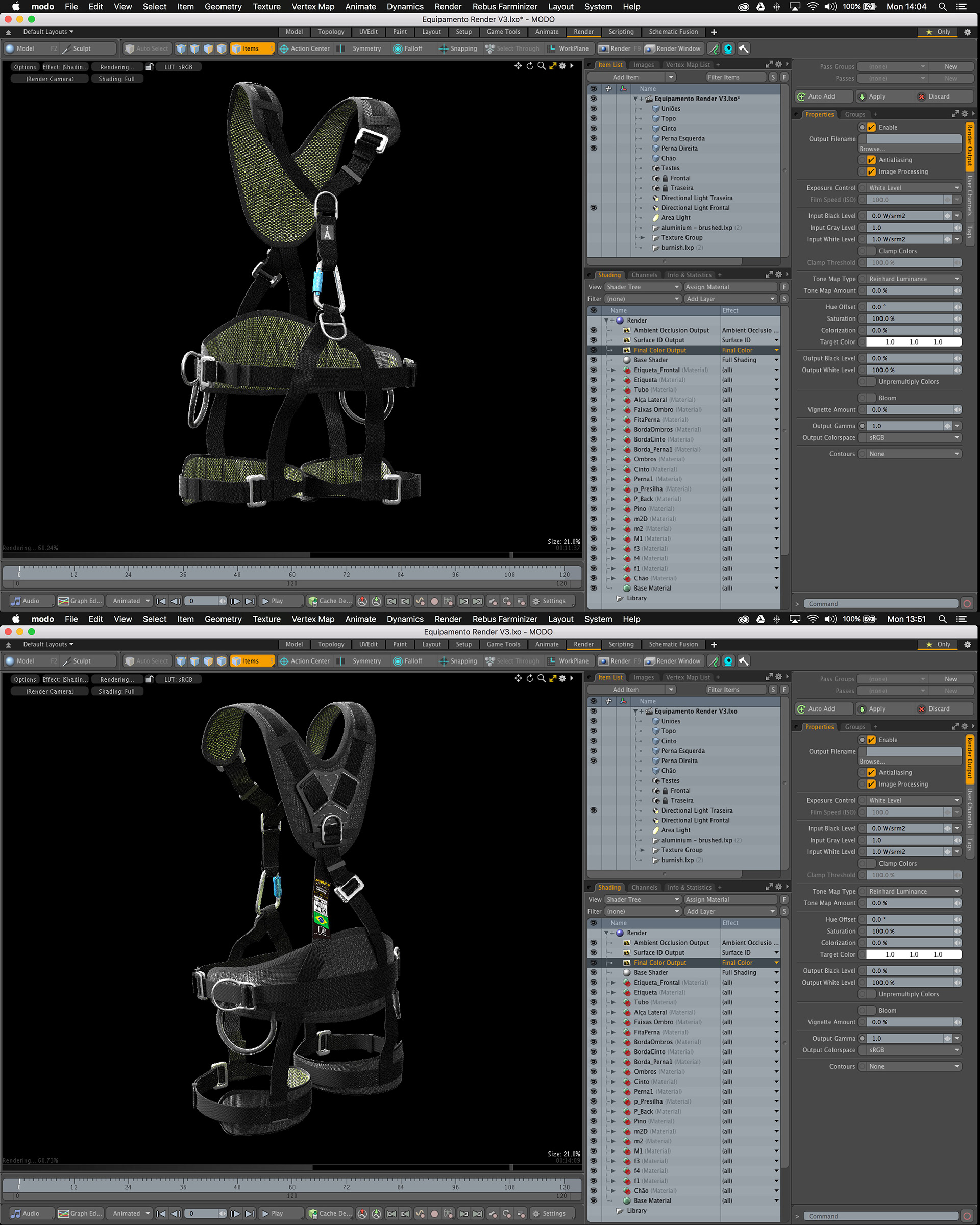980x1225 pixels.
Task: Click the hammer tool icon in the upper window
Action: [x=743, y=49]
